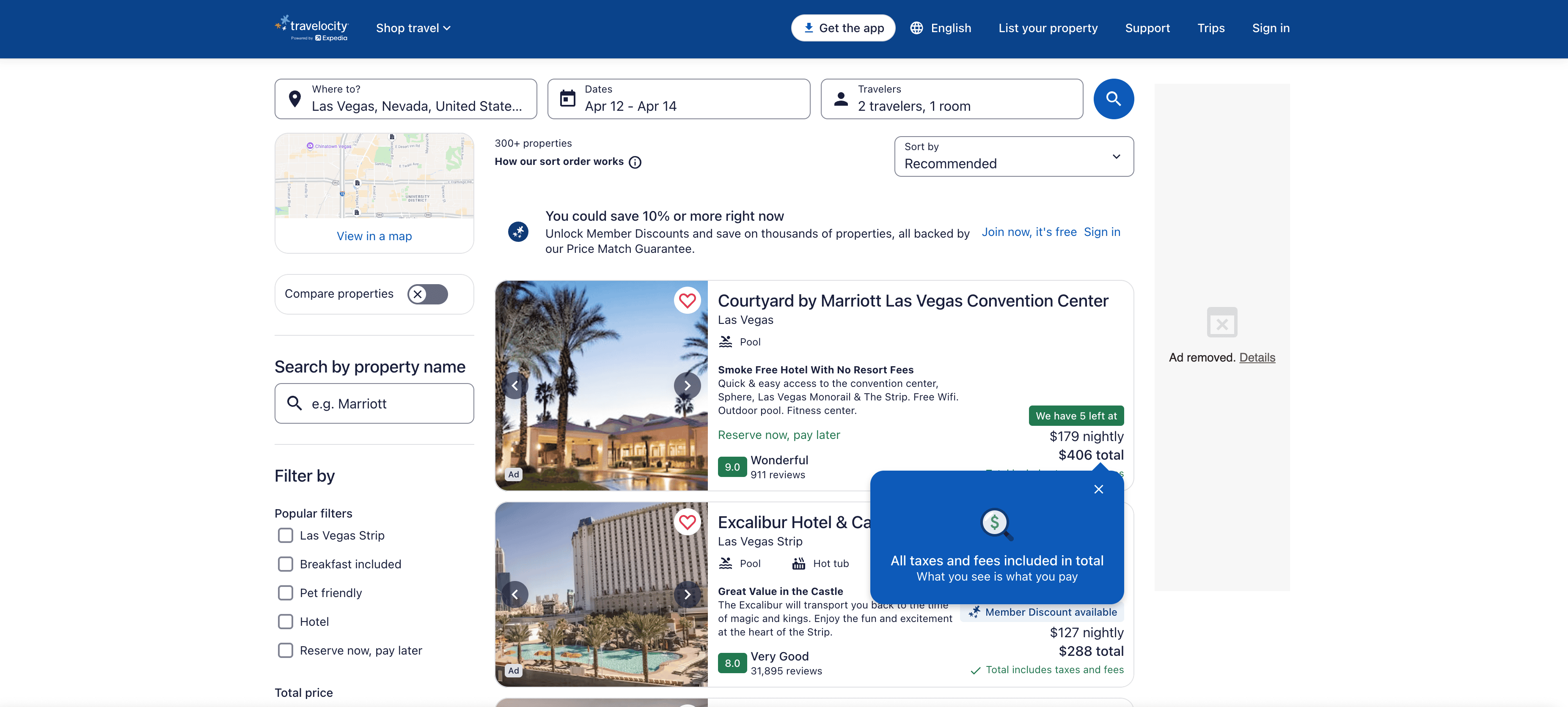The width and height of the screenshot is (1568, 707).
Task: Click the blue magnifier search button
Action: click(1113, 99)
